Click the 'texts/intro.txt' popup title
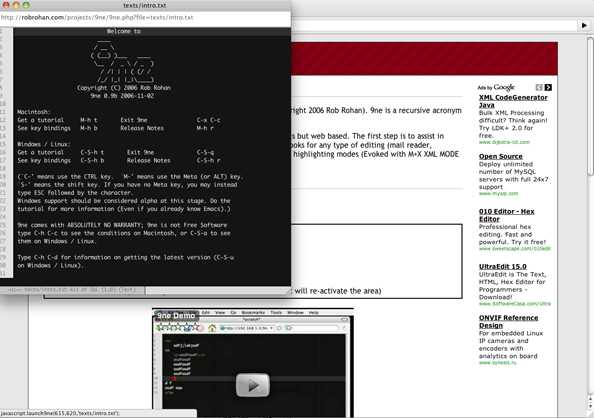594x418 pixels. coord(145,5)
